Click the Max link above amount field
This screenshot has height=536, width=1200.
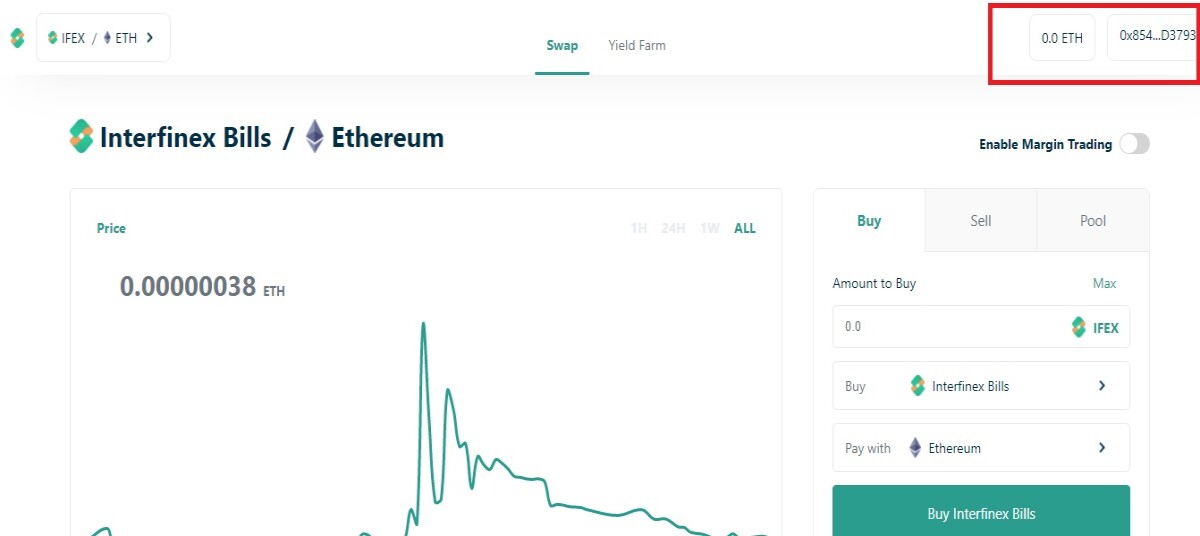point(1104,284)
